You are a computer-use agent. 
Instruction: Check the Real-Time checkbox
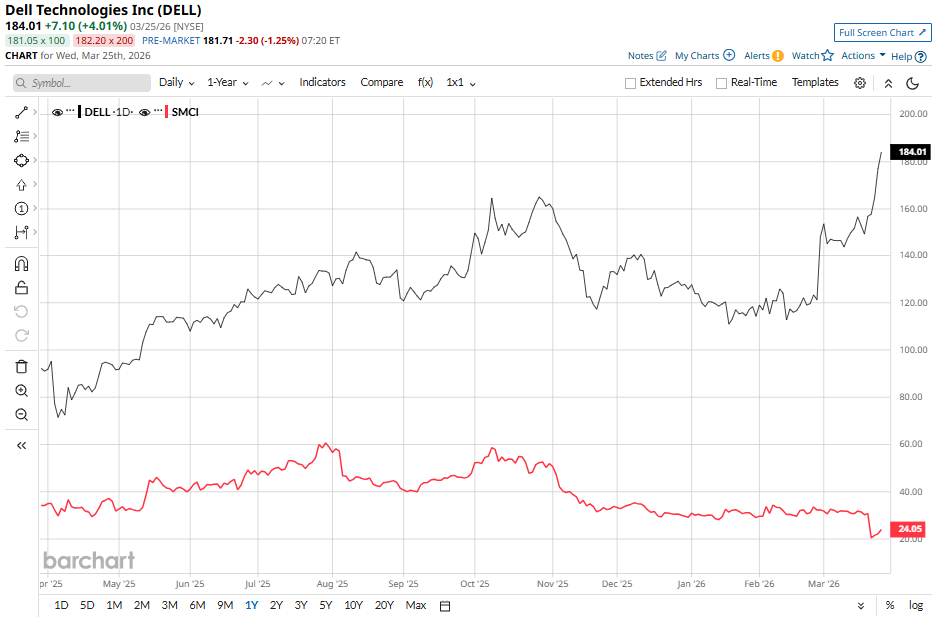click(721, 83)
